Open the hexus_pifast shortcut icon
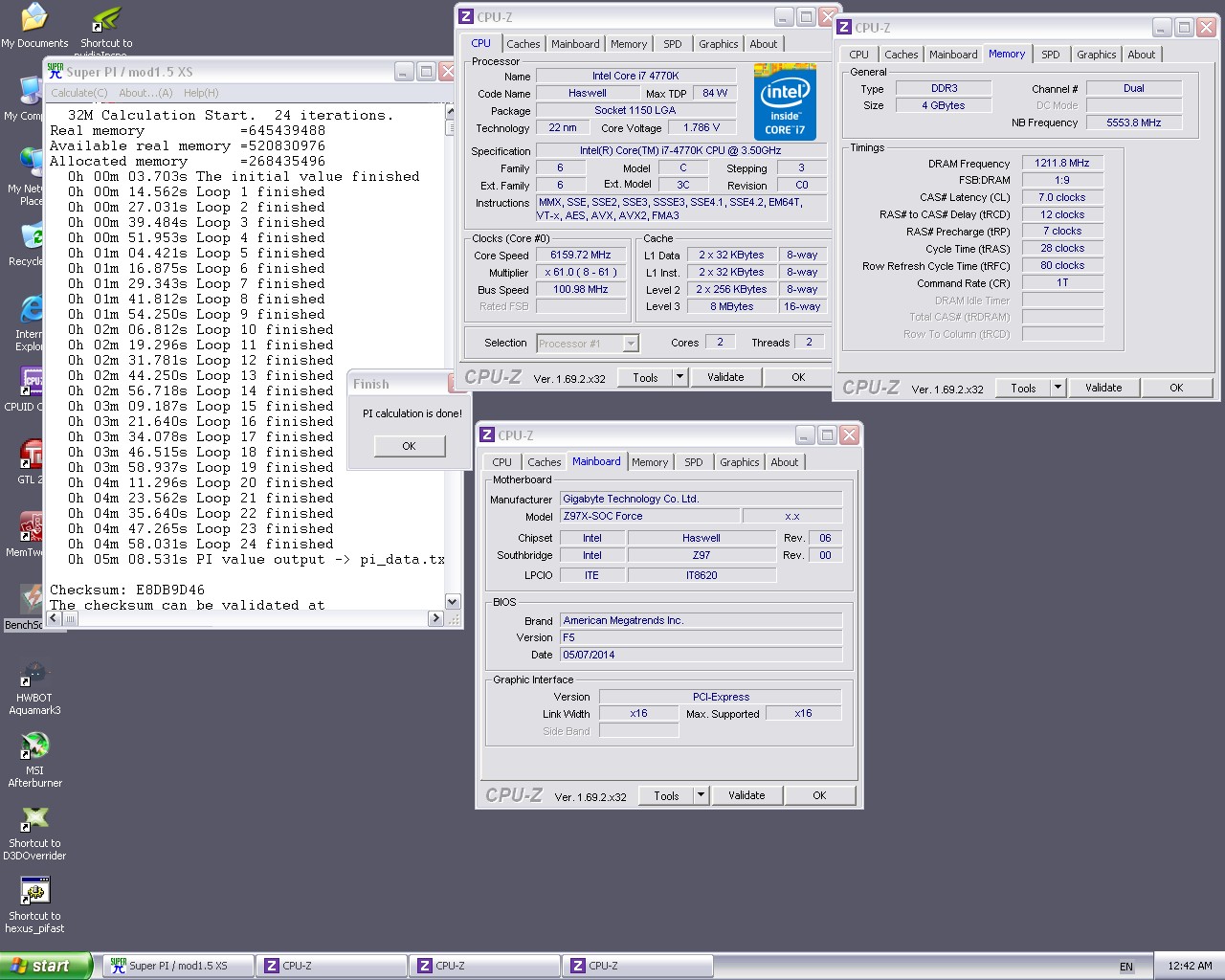Image resolution: width=1225 pixels, height=980 pixels. [x=34, y=905]
